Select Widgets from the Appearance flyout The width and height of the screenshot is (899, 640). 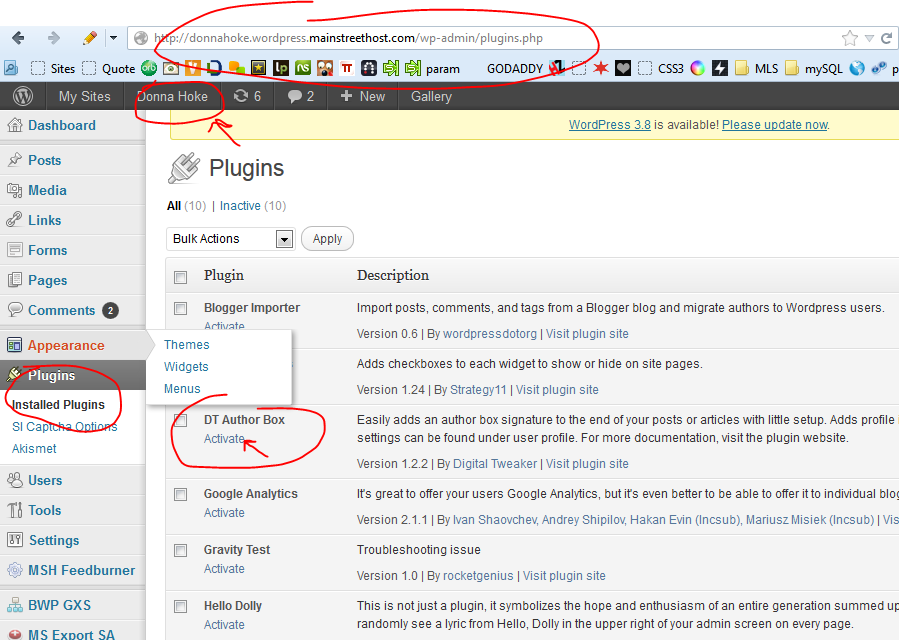[186, 367]
